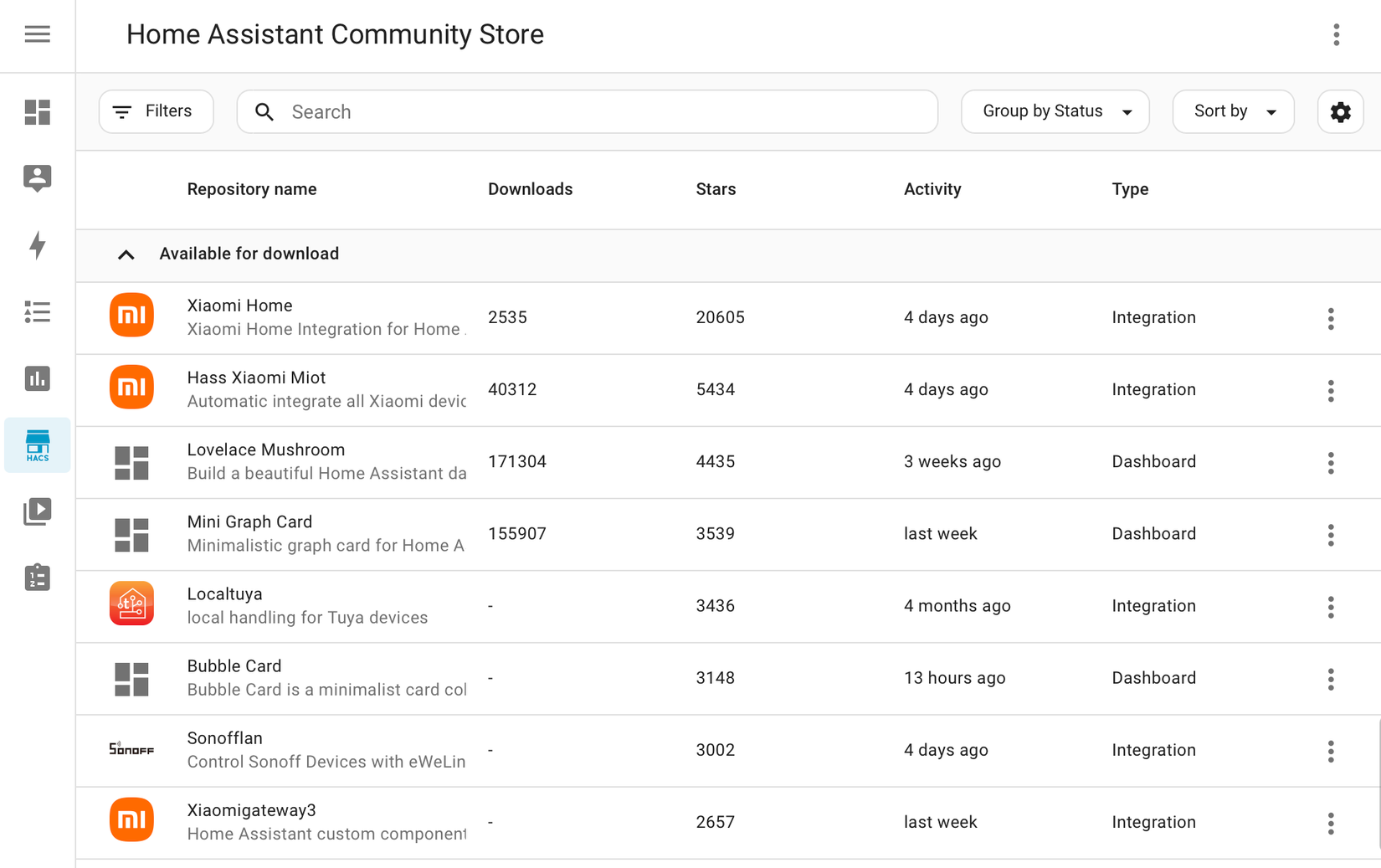Open the People panel icon

[x=37, y=178]
